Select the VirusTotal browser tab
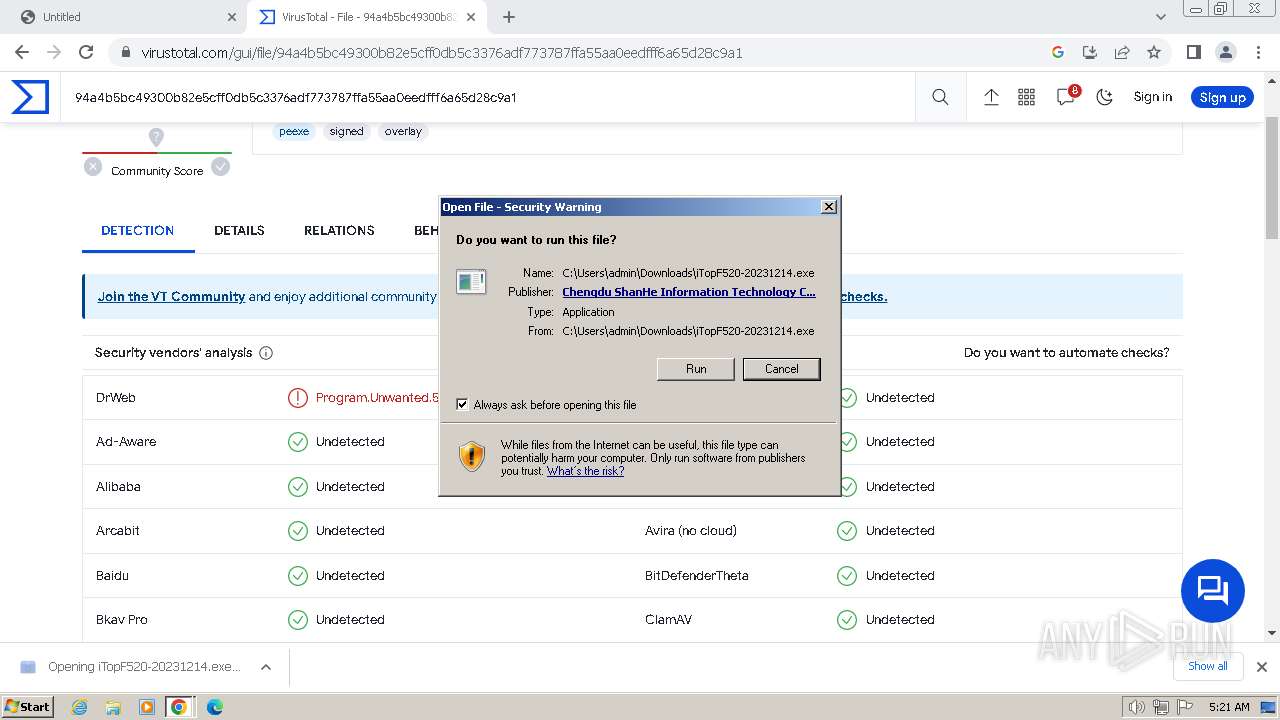 tap(366, 17)
